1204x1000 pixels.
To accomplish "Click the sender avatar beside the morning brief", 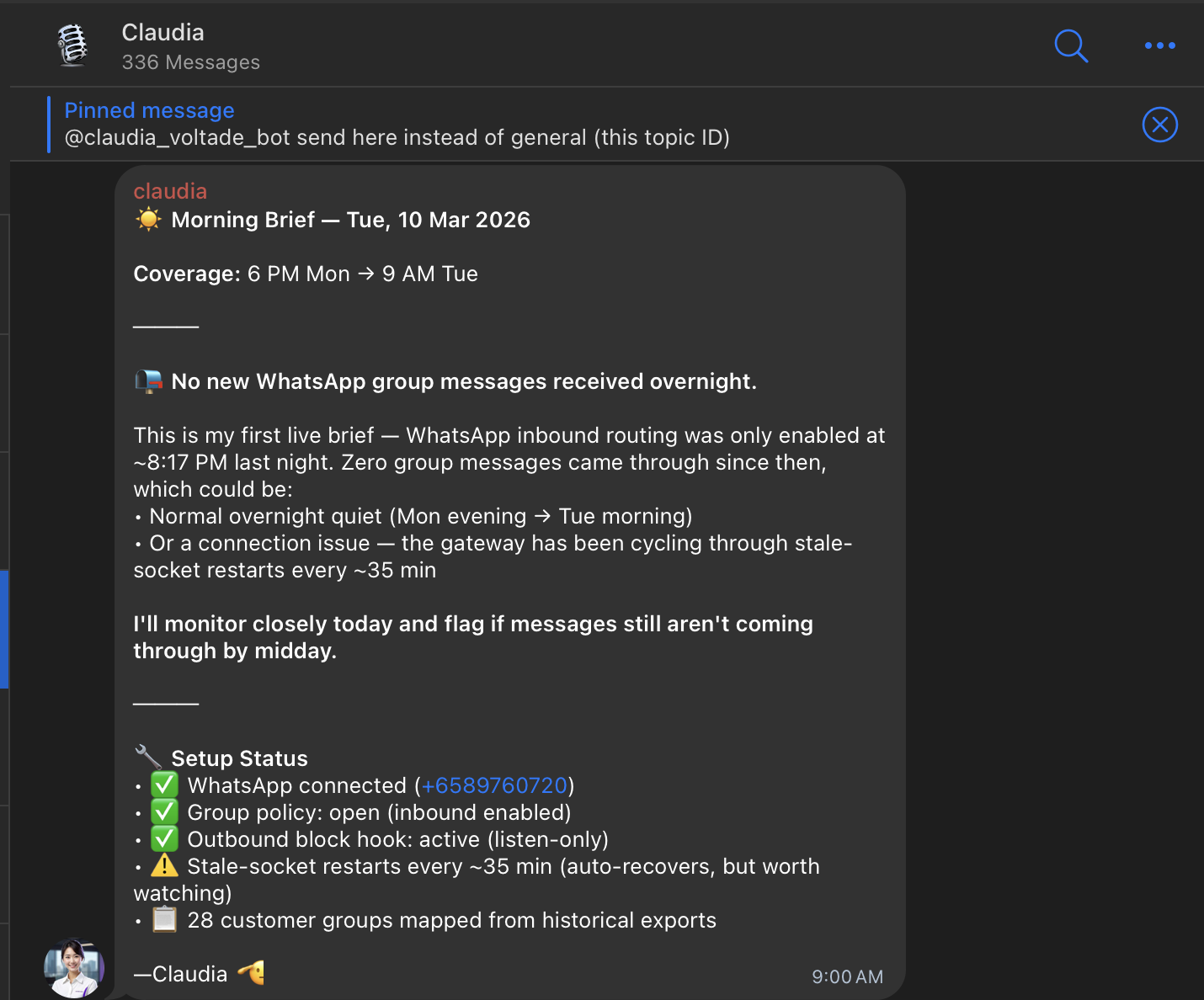I will [74, 967].
